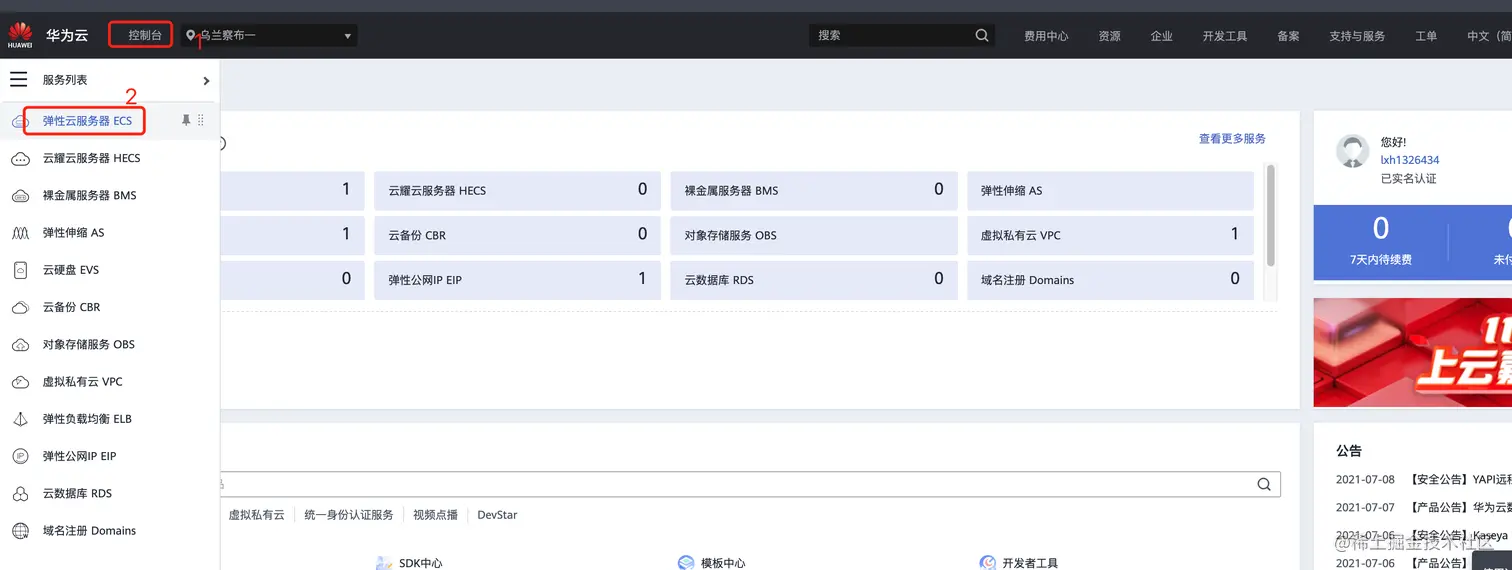
Task: Click the red 上云 promotional banner
Action: pos(1413,352)
